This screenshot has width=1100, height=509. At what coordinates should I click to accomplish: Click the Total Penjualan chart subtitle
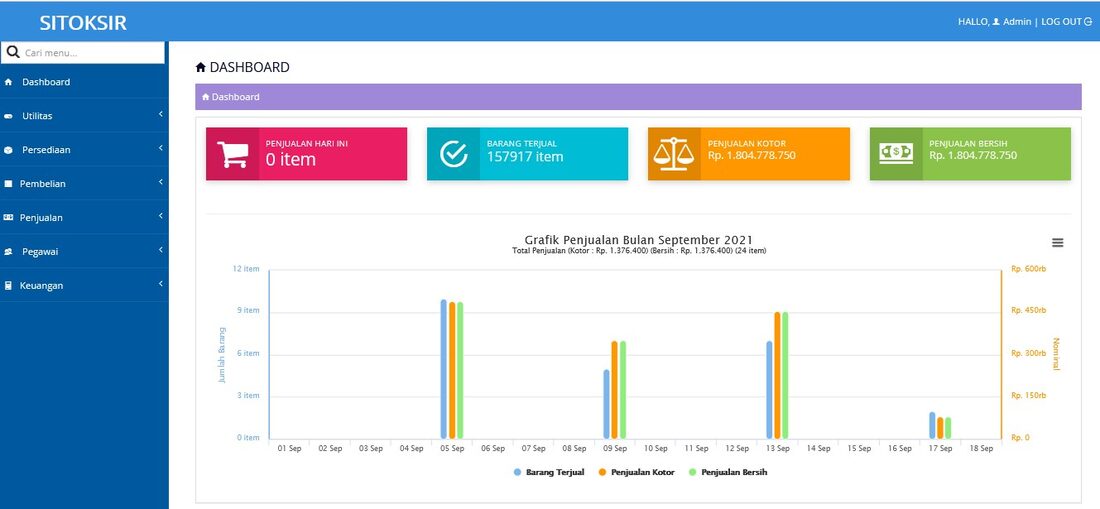tap(639, 250)
